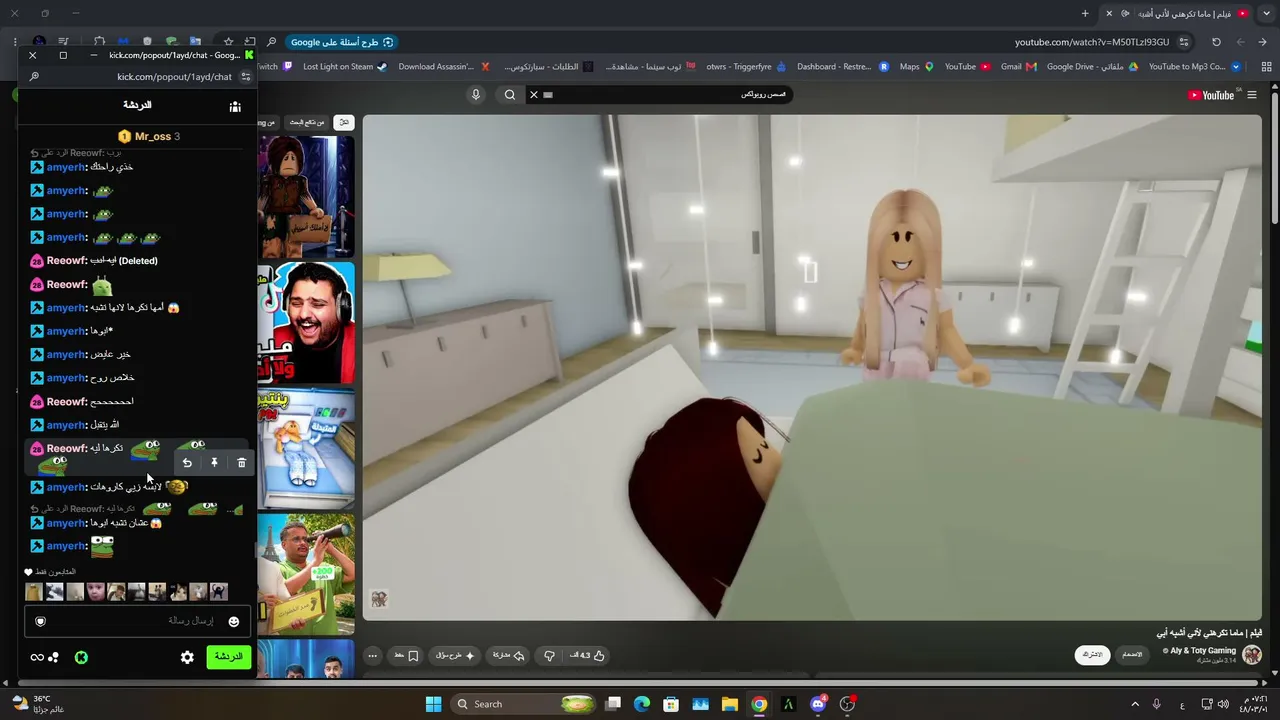Go to YouTube home via logo

coord(1210,95)
